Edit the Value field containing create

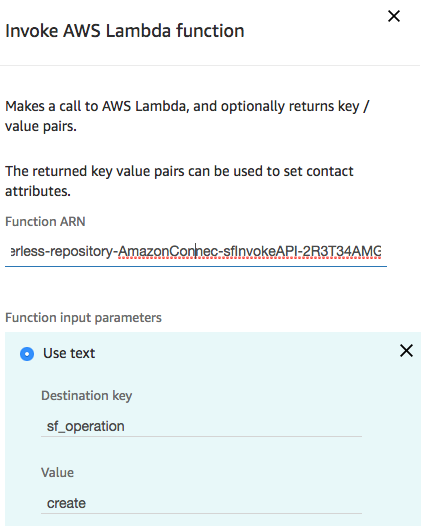point(201,503)
